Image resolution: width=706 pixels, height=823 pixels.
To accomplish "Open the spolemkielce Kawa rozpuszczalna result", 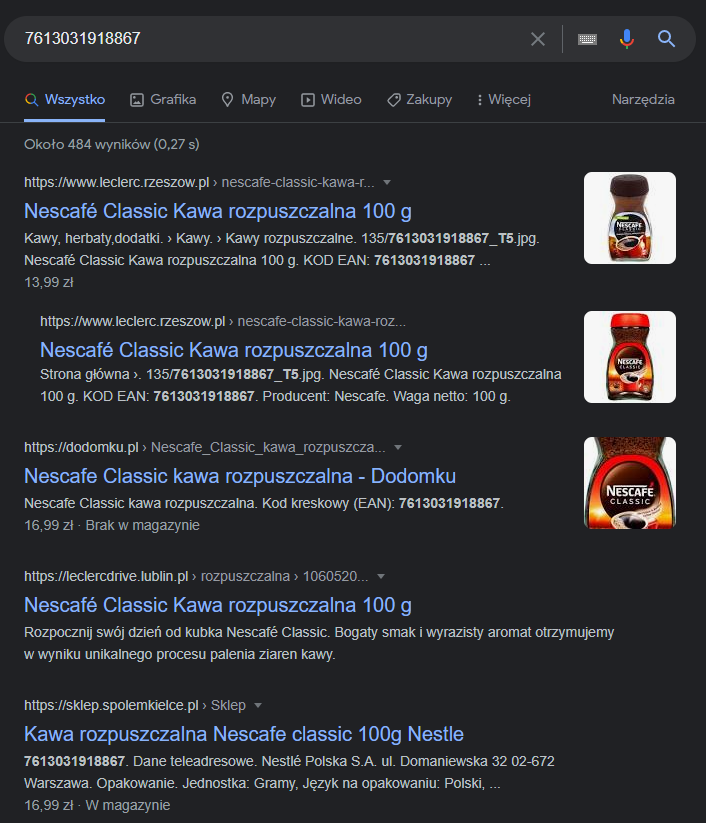I will tap(243, 733).
